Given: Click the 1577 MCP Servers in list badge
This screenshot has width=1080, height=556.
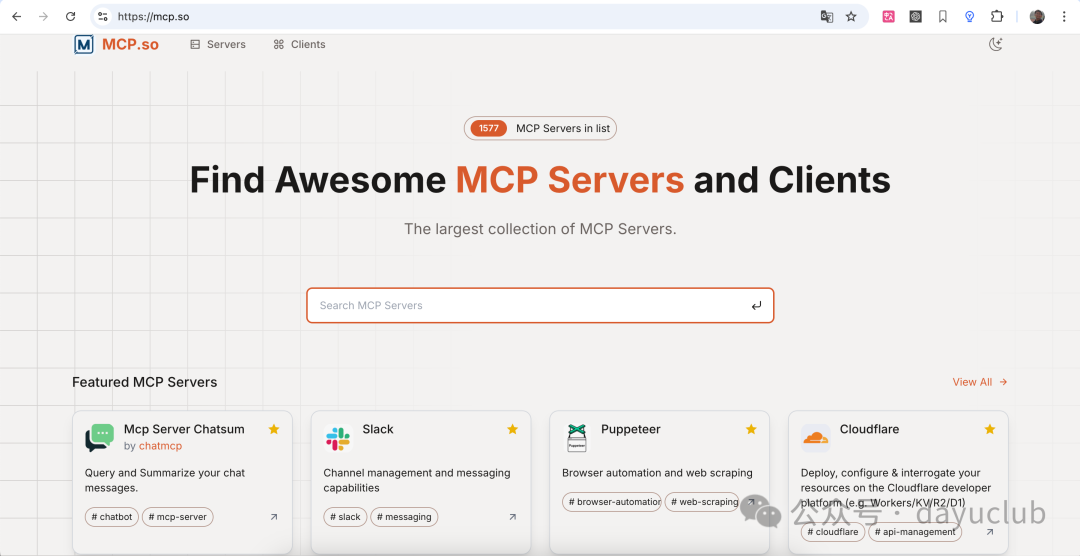Looking at the screenshot, I should pos(540,128).
